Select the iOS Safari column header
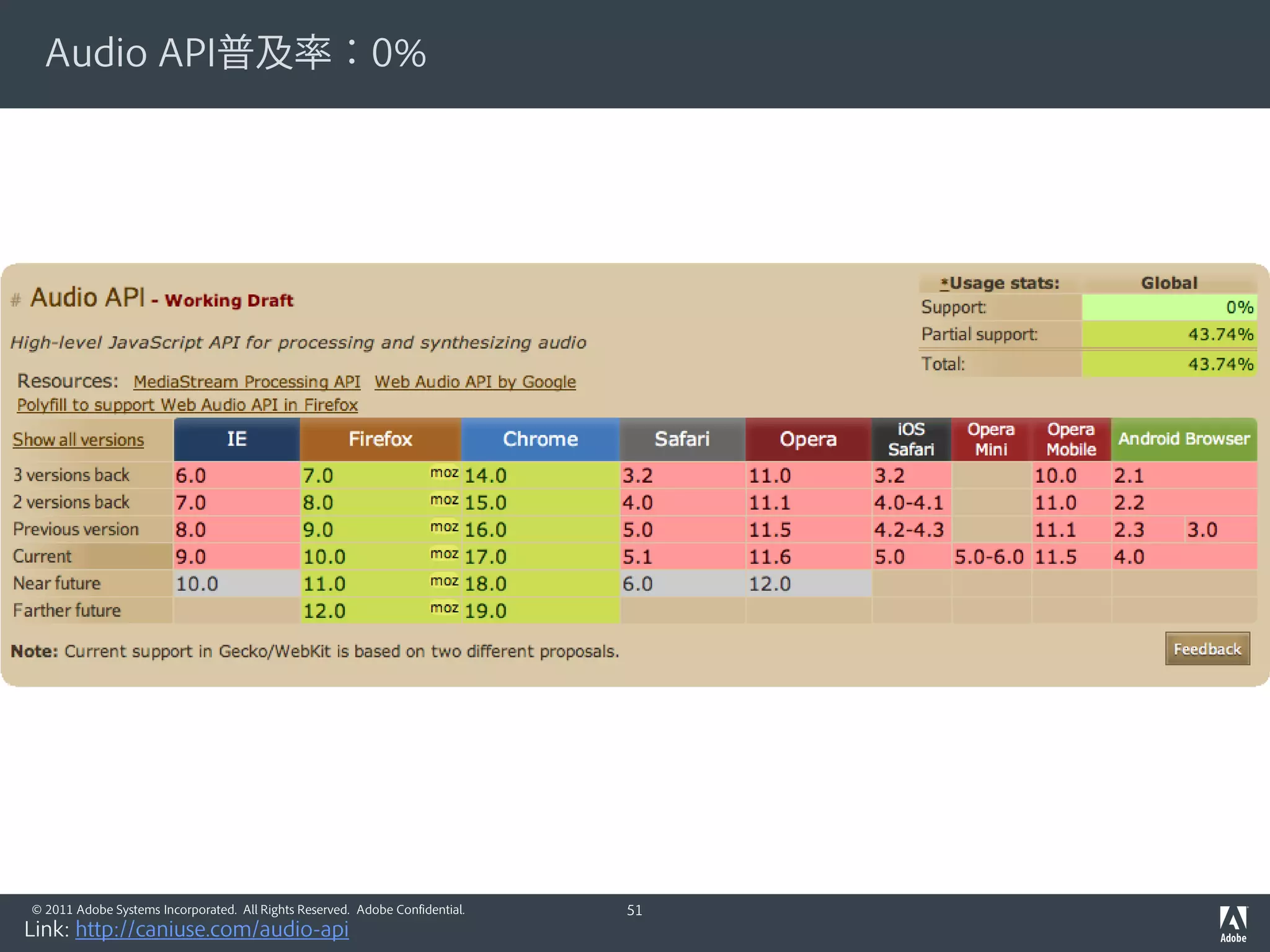This screenshot has height=952, width=1270. 911,439
